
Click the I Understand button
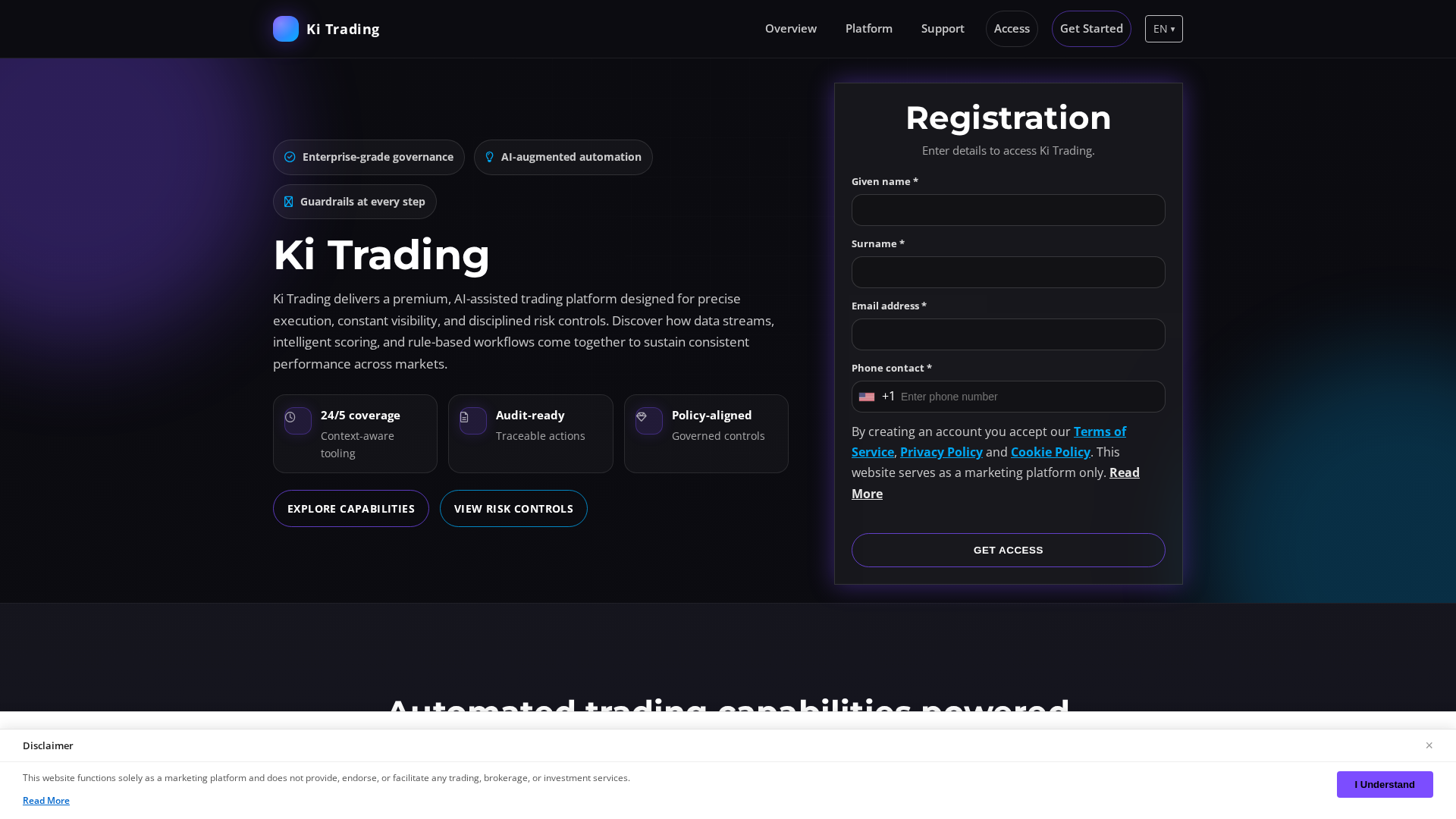click(1385, 785)
